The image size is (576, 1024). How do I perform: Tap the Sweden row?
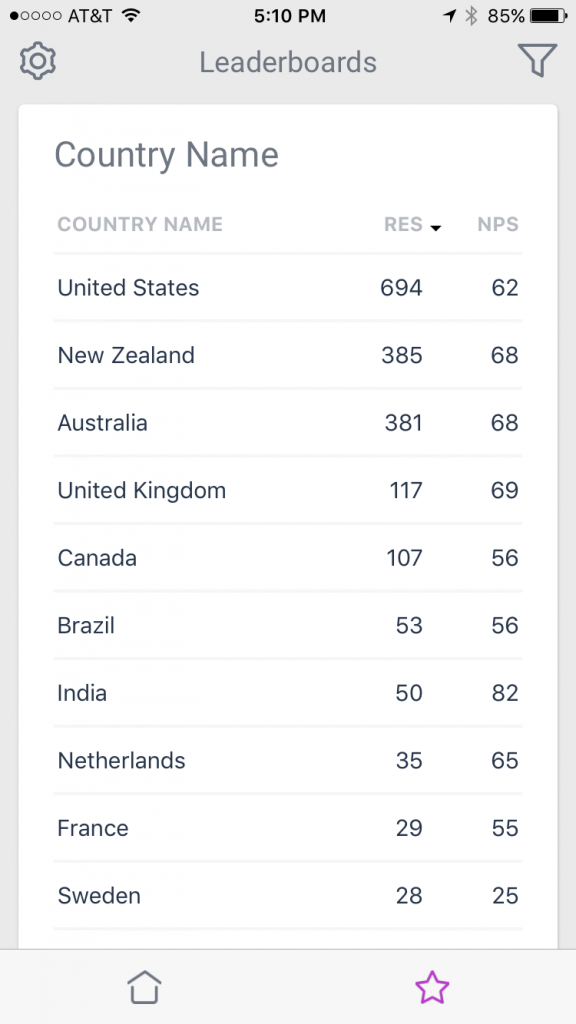pos(288,895)
